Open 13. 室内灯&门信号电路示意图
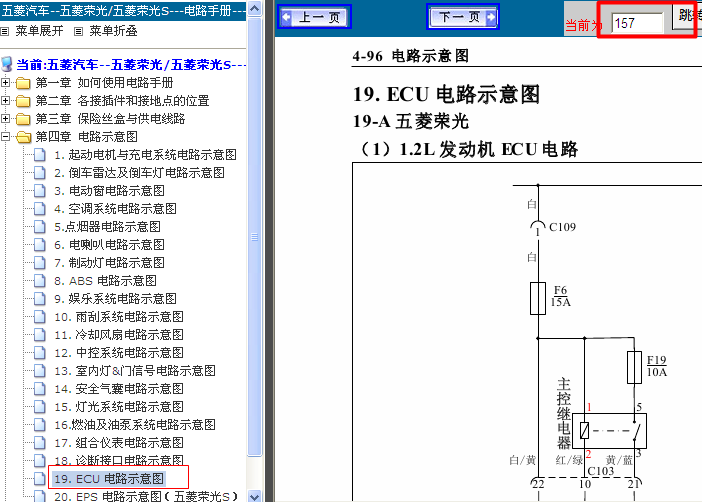The height and width of the screenshot is (502, 702). pyautogui.click(x=135, y=371)
